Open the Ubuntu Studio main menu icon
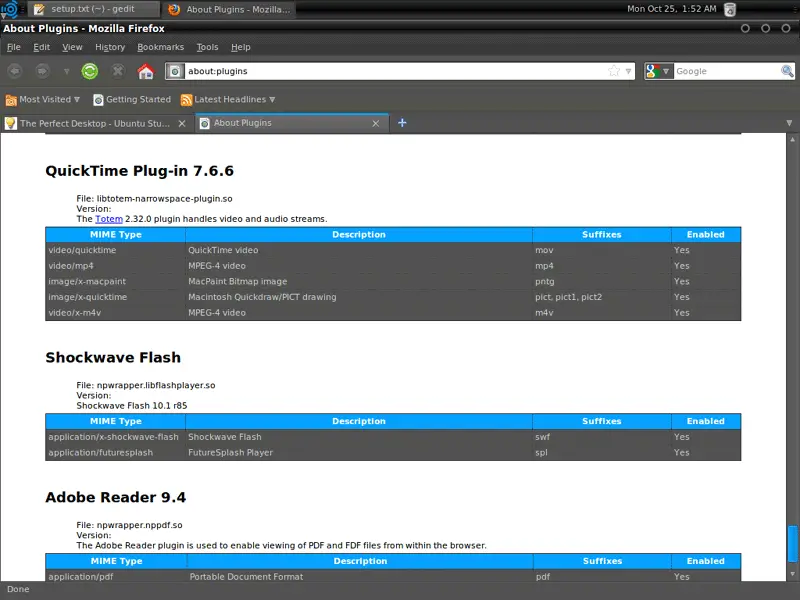800x600 pixels. pos(9,9)
